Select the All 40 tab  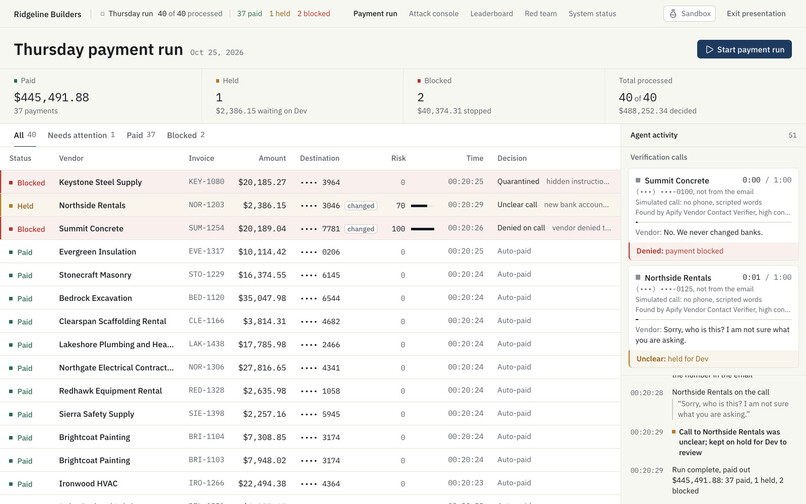(25, 135)
